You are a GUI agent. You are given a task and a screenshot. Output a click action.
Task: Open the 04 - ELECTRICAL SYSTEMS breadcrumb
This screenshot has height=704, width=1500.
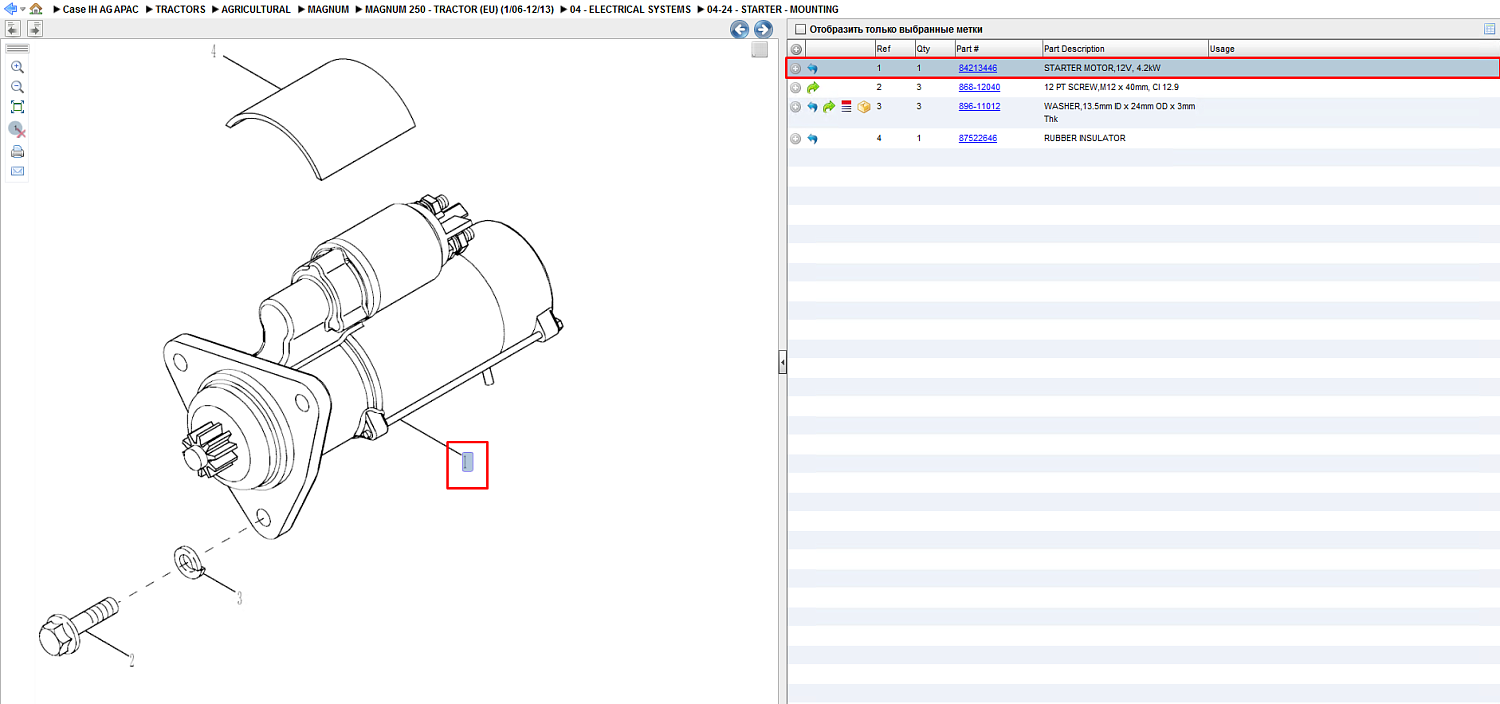pyautogui.click(x=630, y=9)
